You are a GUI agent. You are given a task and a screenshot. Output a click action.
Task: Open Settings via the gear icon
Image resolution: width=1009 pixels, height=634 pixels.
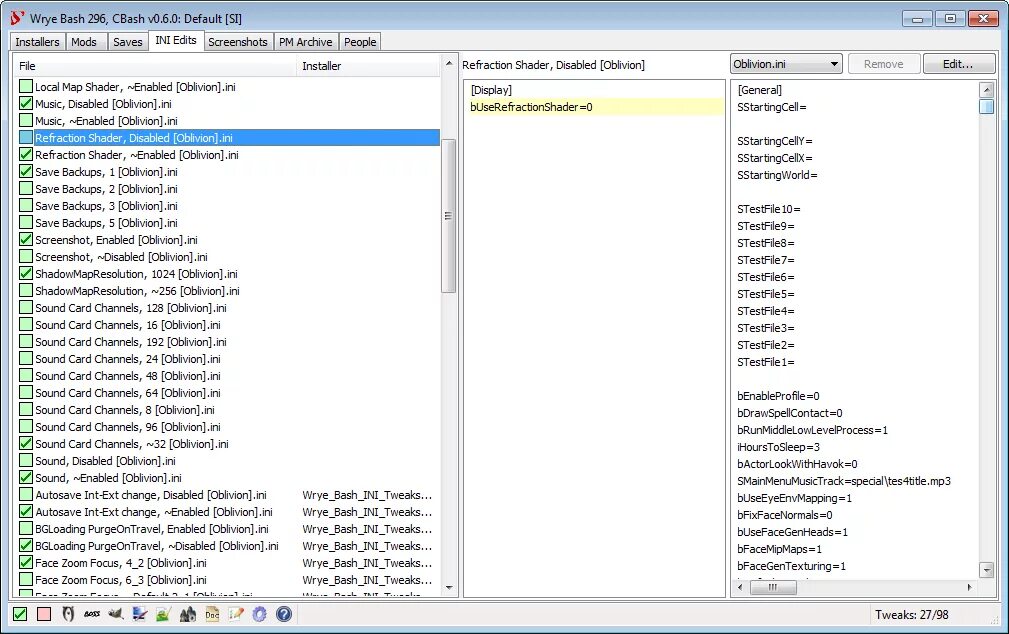[x=259, y=614]
